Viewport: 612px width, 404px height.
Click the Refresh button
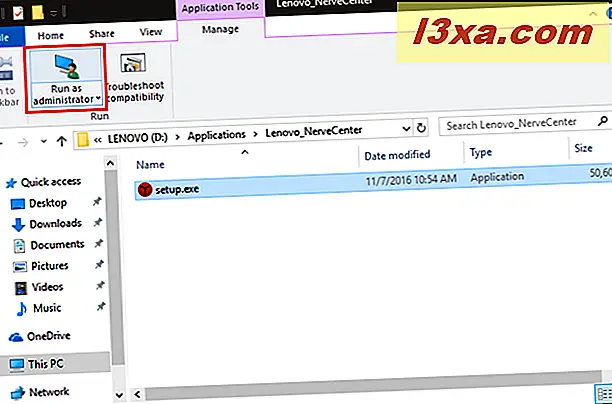point(421,128)
